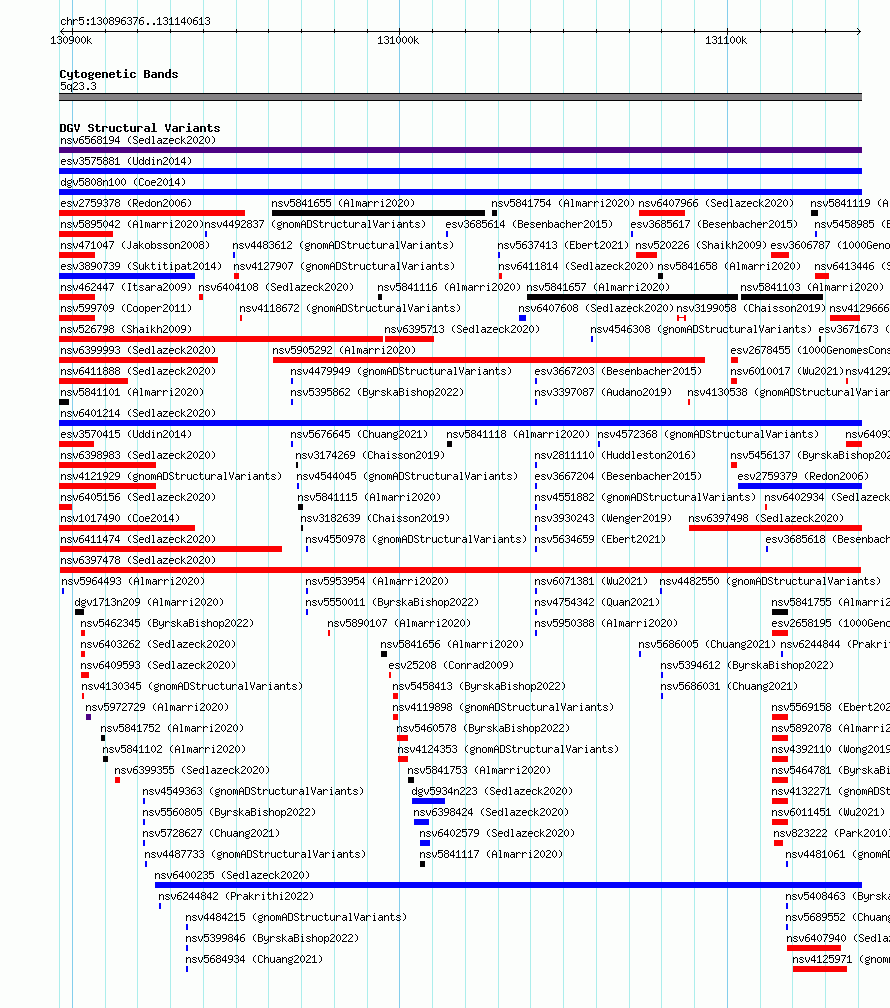The height and width of the screenshot is (1008, 890).
Task: Click nsv4483612 (gnomADStructuralVariants) label
Action: tap(343, 246)
